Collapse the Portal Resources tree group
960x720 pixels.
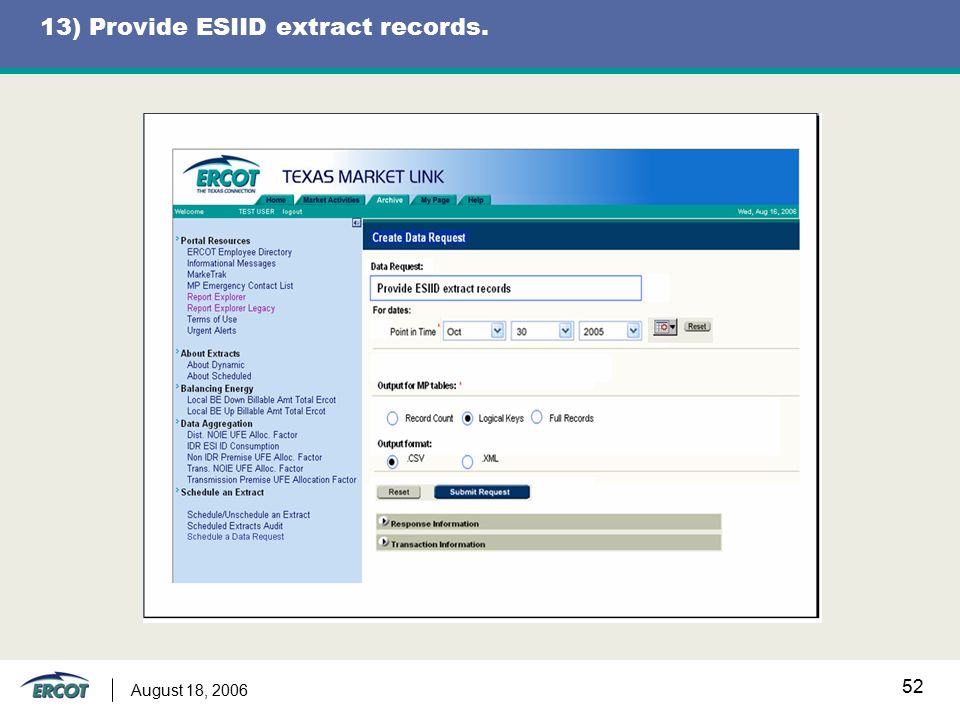178,239
